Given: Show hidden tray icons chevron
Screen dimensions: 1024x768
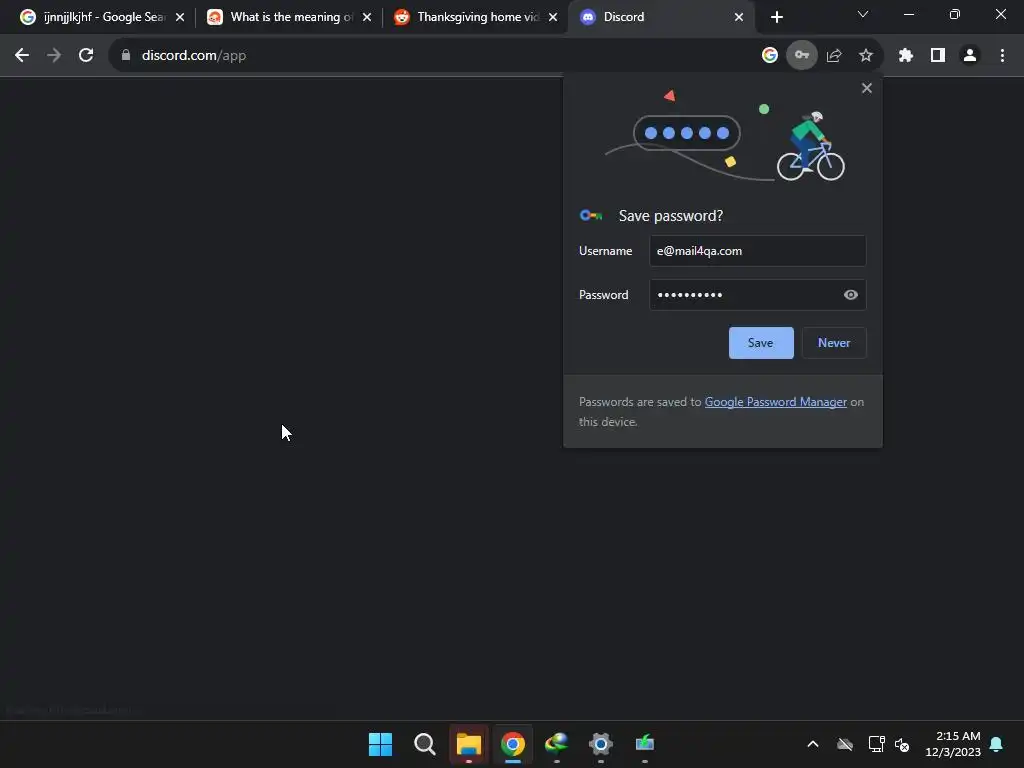Looking at the screenshot, I should (x=813, y=744).
